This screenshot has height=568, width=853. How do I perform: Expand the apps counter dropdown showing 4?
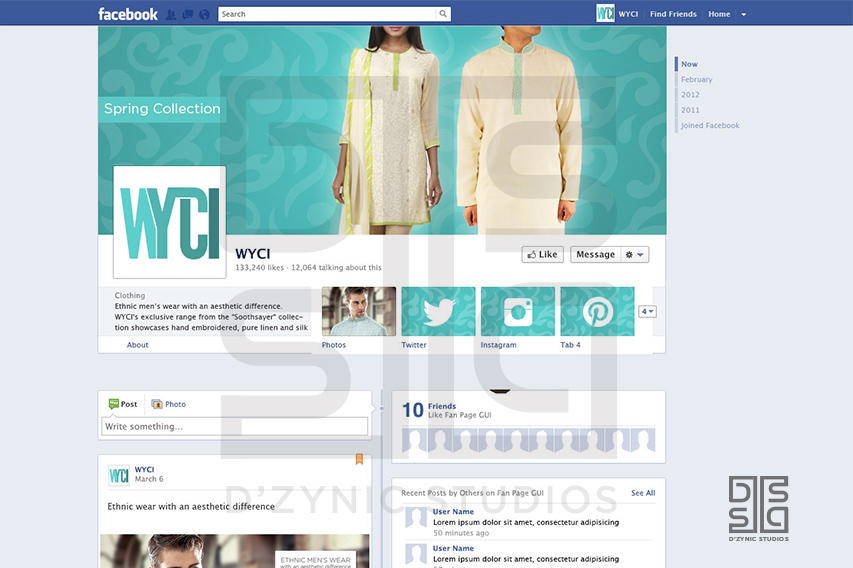pyautogui.click(x=647, y=312)
